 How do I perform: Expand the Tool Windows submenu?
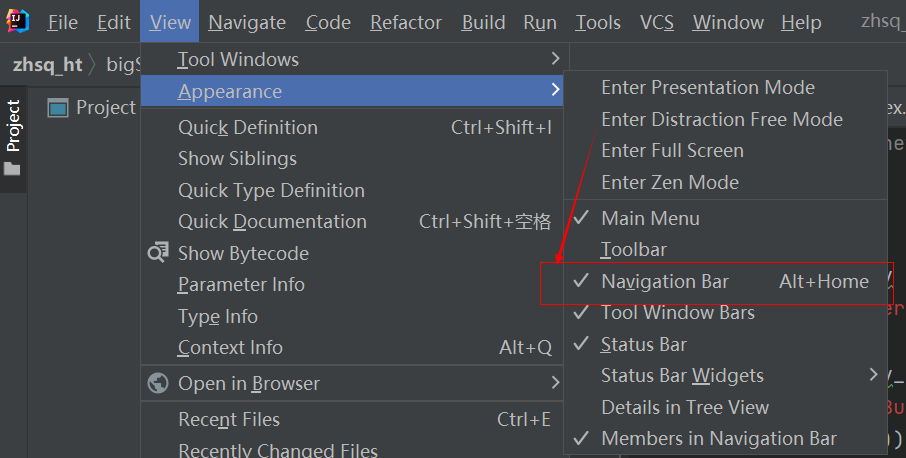[x=238, y=60]
